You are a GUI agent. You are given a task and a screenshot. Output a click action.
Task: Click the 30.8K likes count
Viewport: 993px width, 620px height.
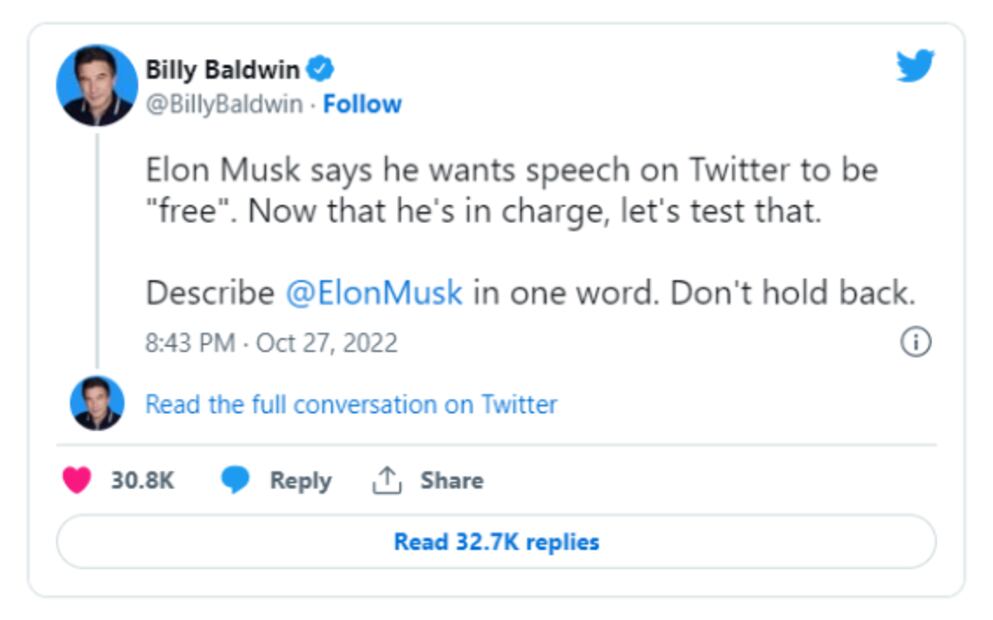[142, 481]
